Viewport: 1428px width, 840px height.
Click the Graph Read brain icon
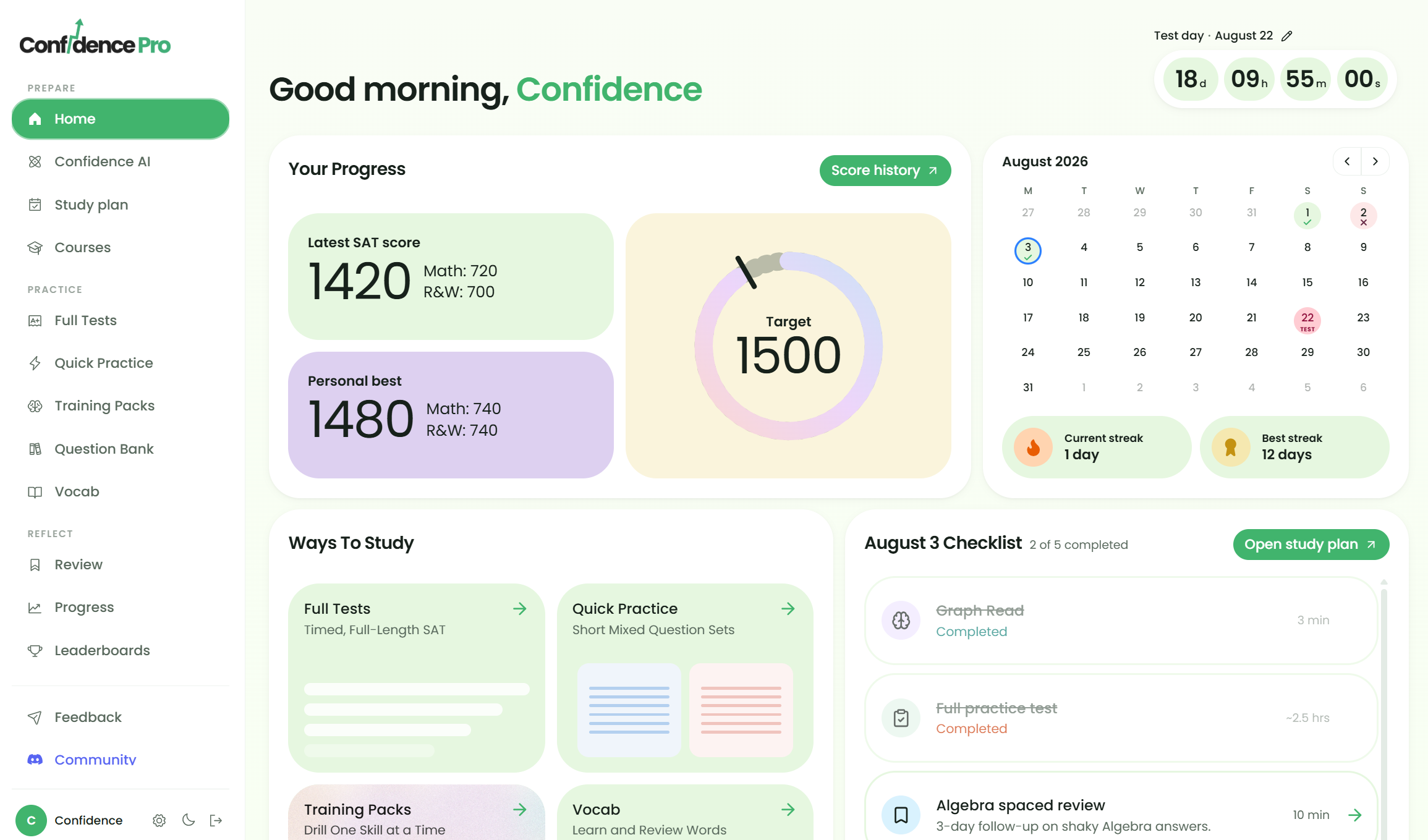coord(901,620)
